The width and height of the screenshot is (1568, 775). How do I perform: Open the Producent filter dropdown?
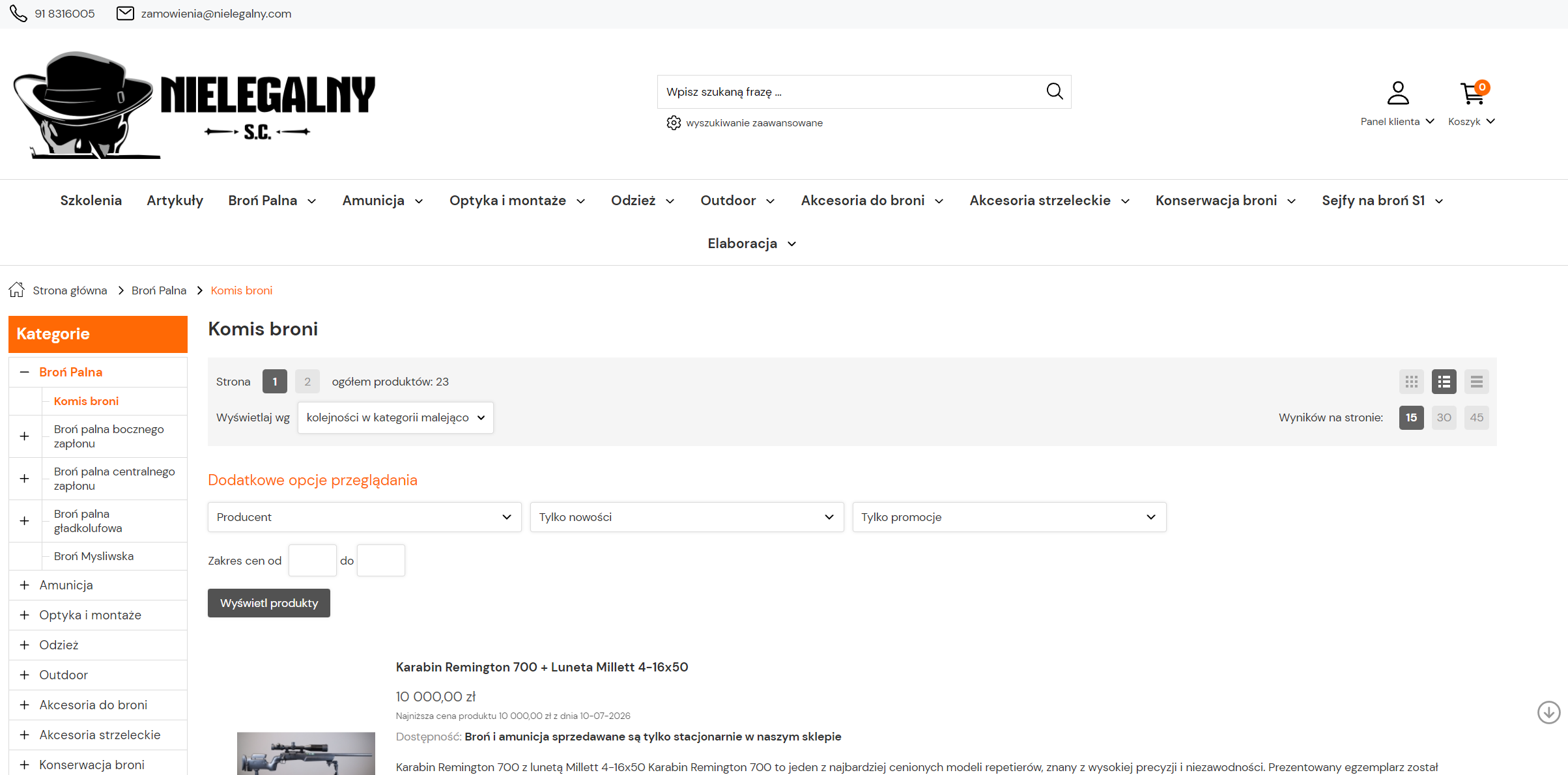click(365, 517)
